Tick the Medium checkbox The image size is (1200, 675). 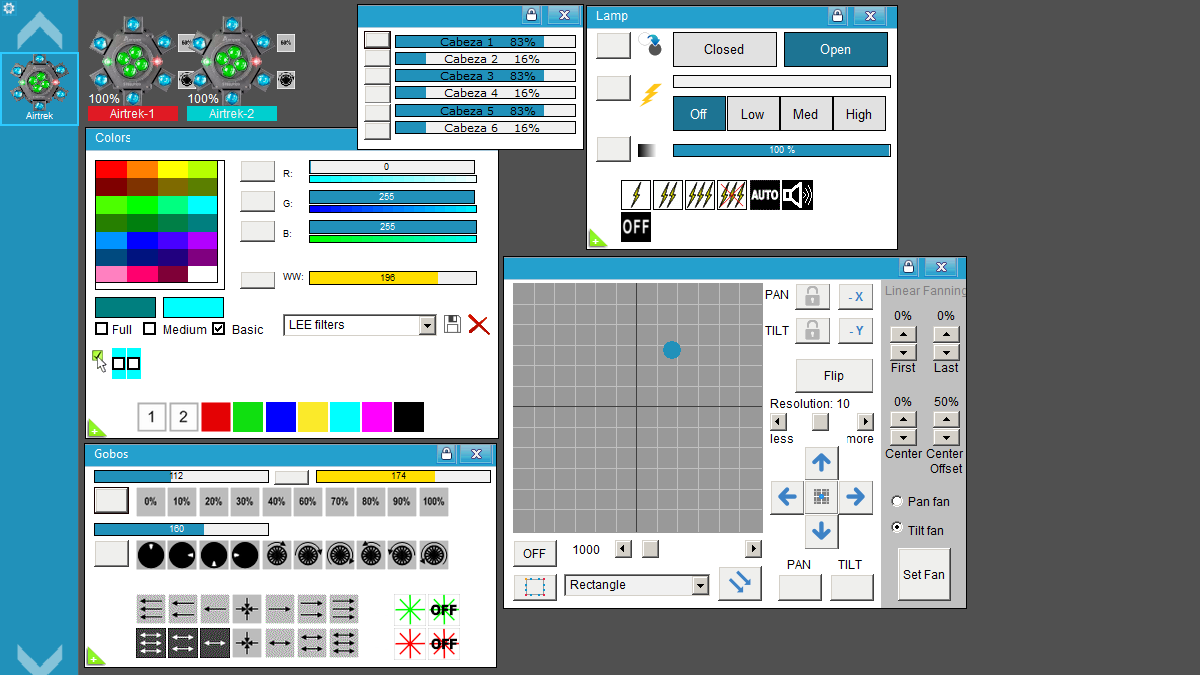pos(149,328)
